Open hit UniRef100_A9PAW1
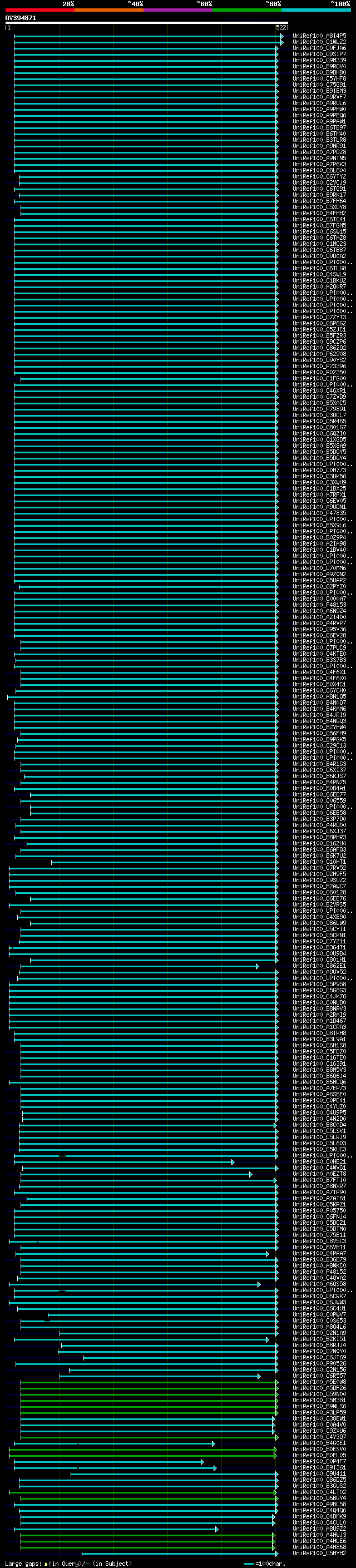Screen dimensions: 356x1568 [319, 122]
